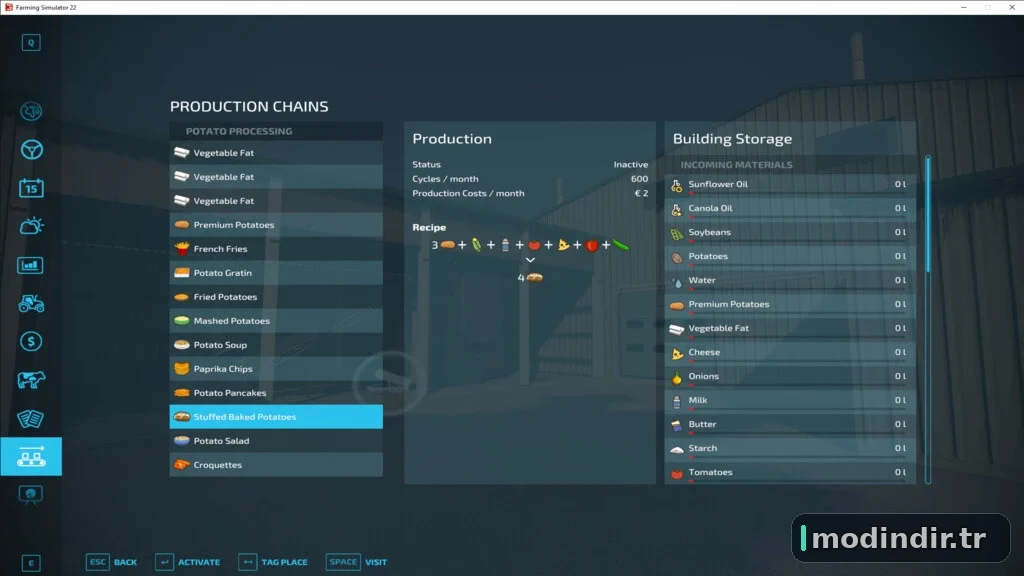Select Fried Potatoes production
1024x576 pixels.
coord(276,297)
